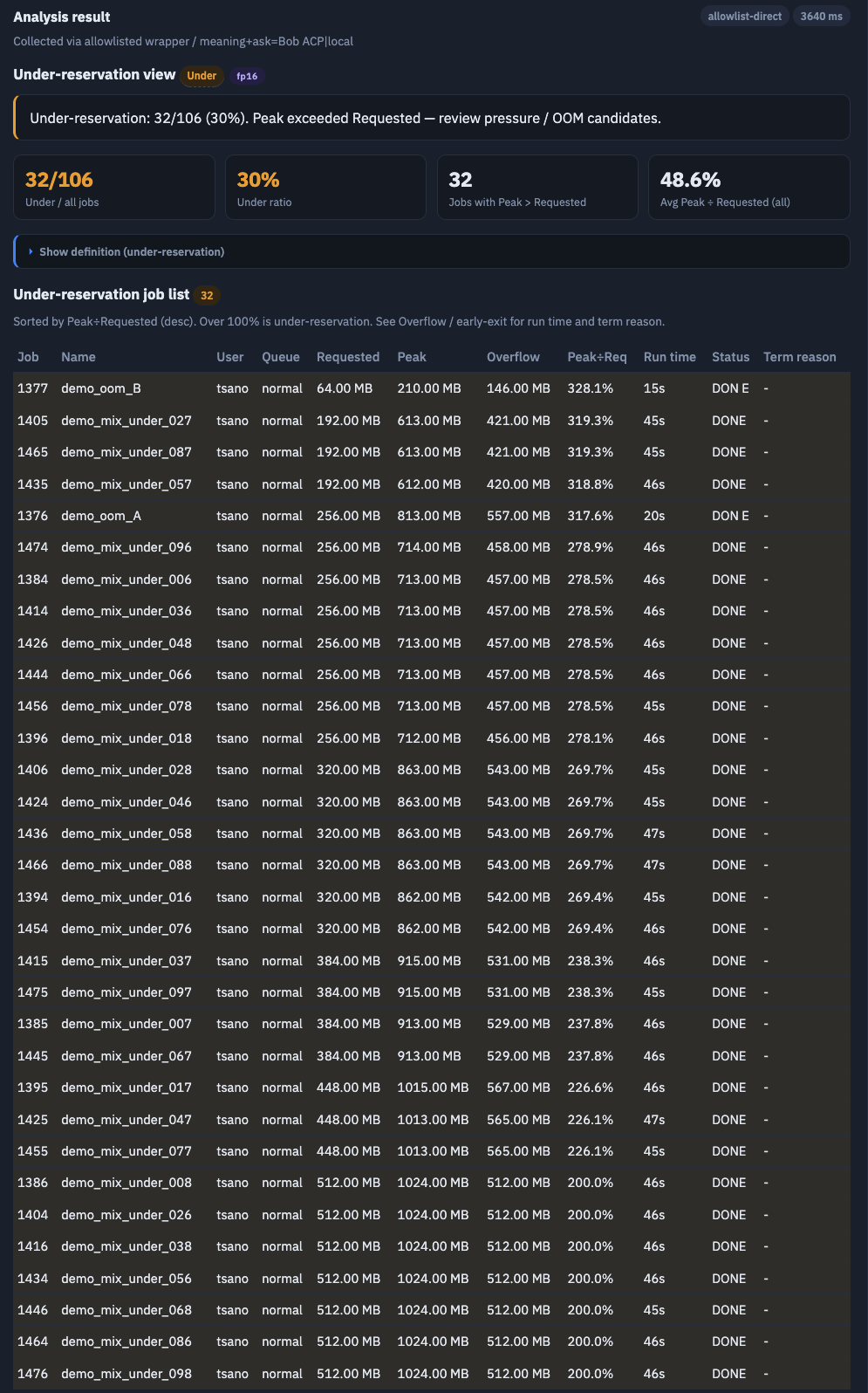Click the Requested column header

click(348, 357)
